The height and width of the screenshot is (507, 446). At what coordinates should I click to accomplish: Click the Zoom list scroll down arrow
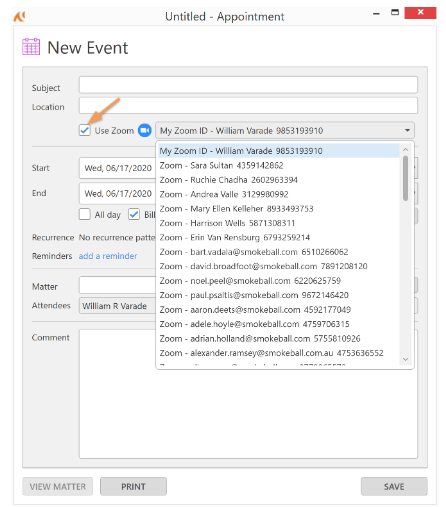pyautogui.click(x=405, y=359)
